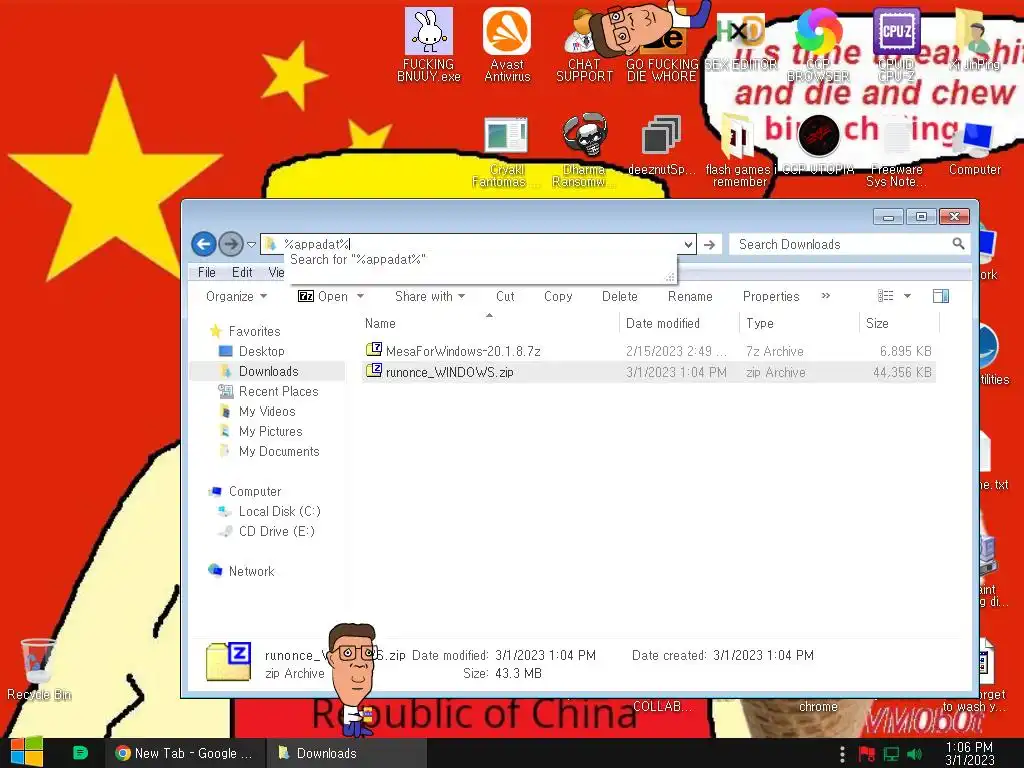The width and height of the screenshot is (1024, 768).
Task: Click the Computer desktop icon
Action: click(974, 148)
